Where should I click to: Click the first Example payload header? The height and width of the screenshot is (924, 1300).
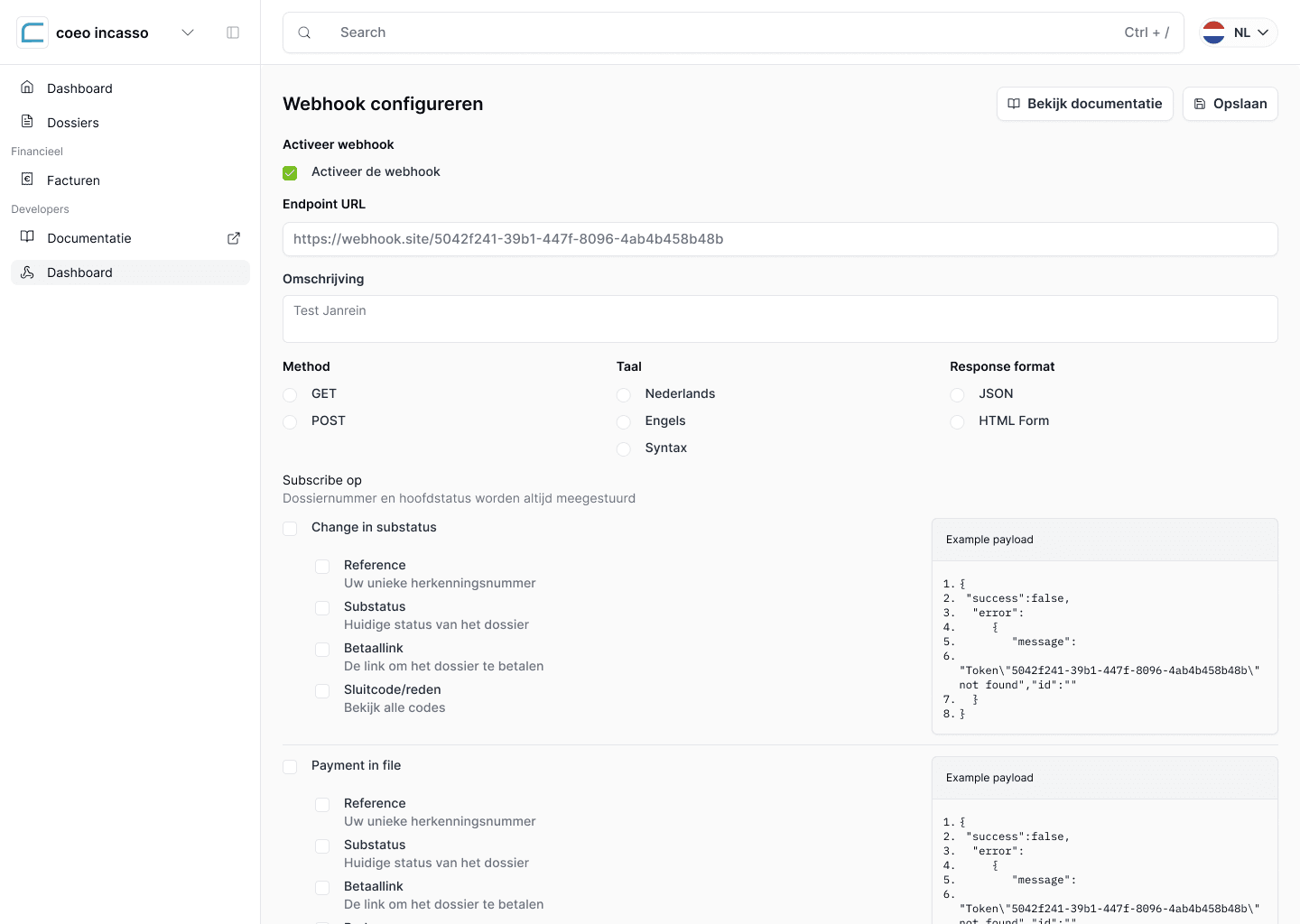[1105, 540]
